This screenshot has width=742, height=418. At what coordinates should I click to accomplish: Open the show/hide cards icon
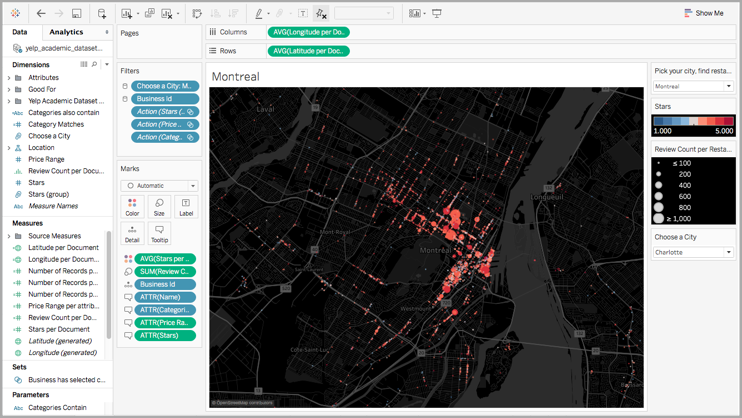pos(415,13)
